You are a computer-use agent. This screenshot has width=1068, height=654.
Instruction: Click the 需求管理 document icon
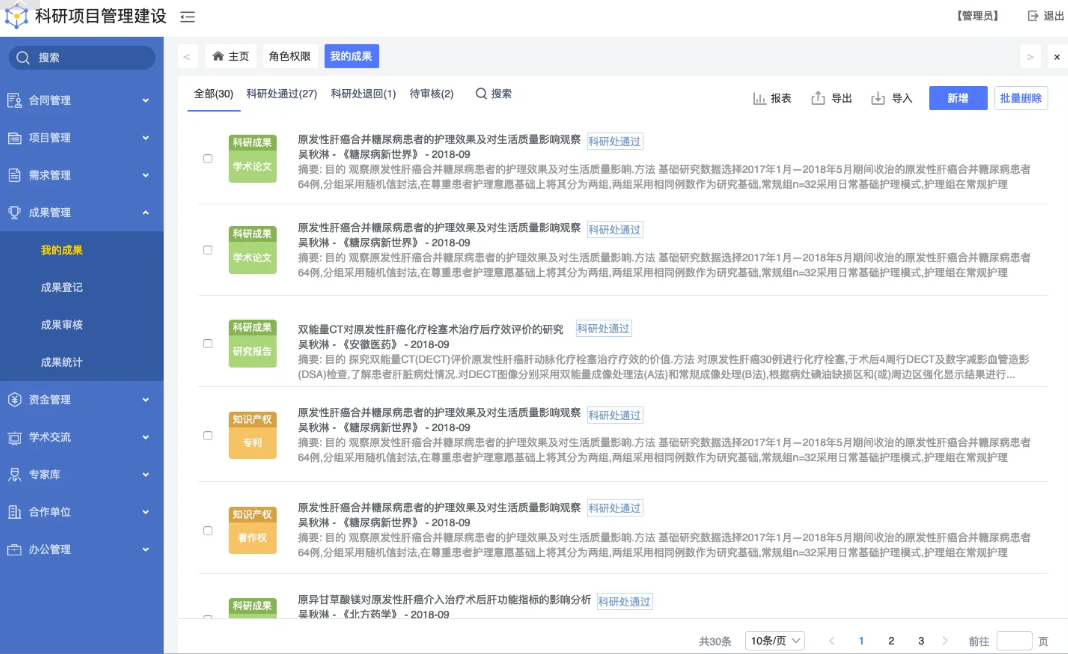tap(14, 175)
